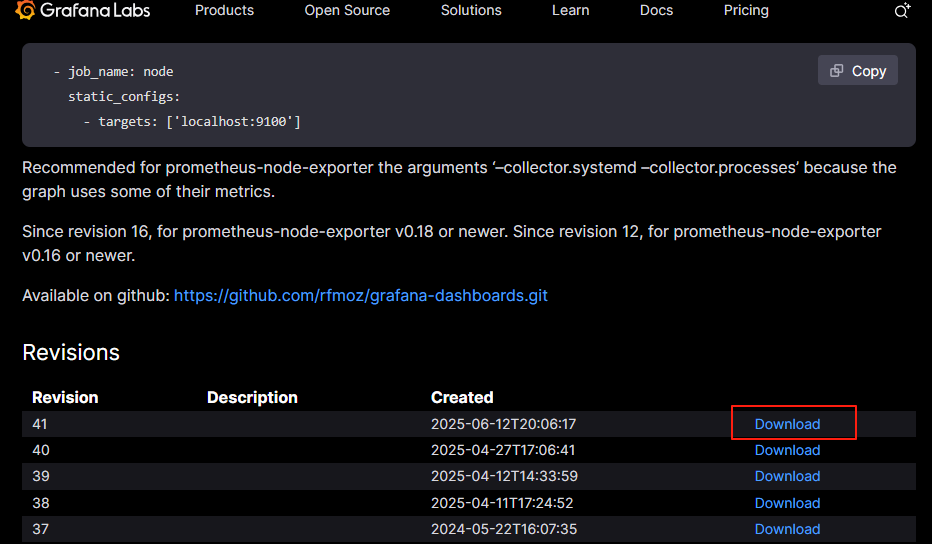Download revision 41
This screenshot has height=544, width=932.
point(787,424)
